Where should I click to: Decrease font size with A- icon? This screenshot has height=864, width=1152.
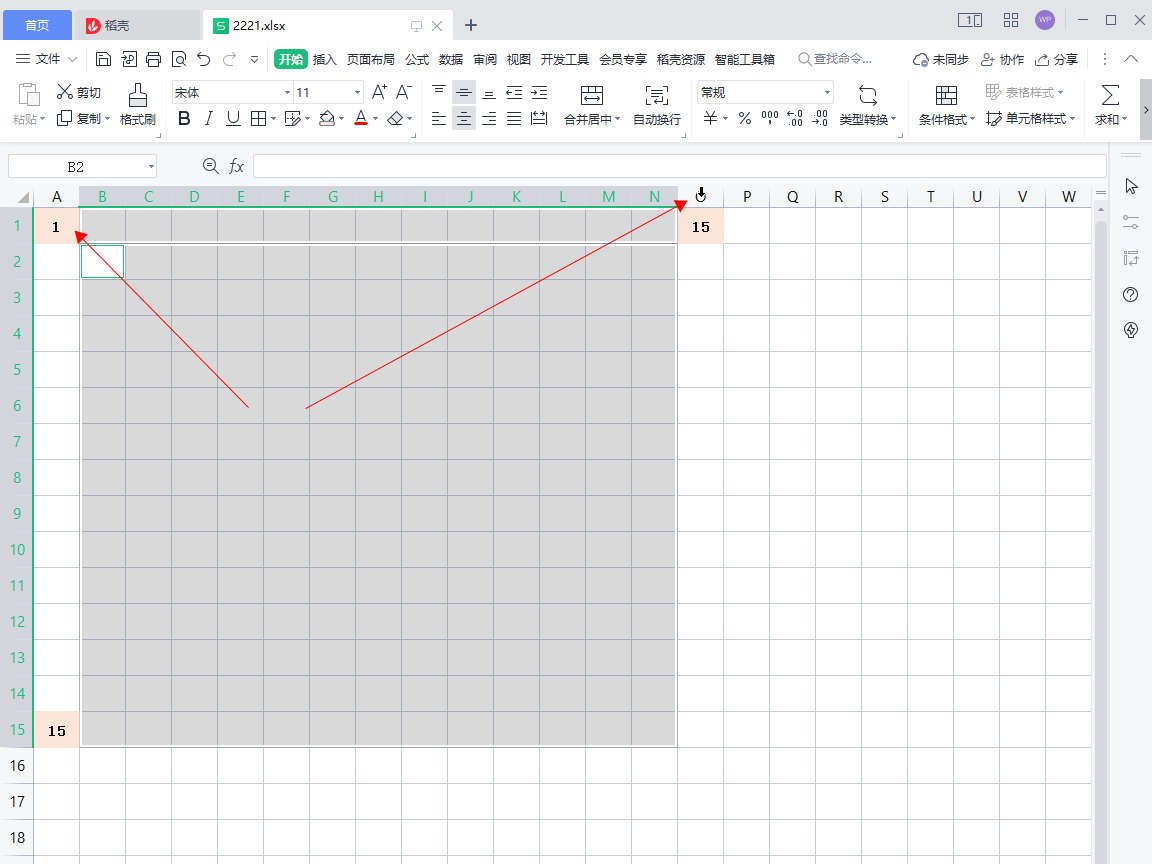(403, 92)
